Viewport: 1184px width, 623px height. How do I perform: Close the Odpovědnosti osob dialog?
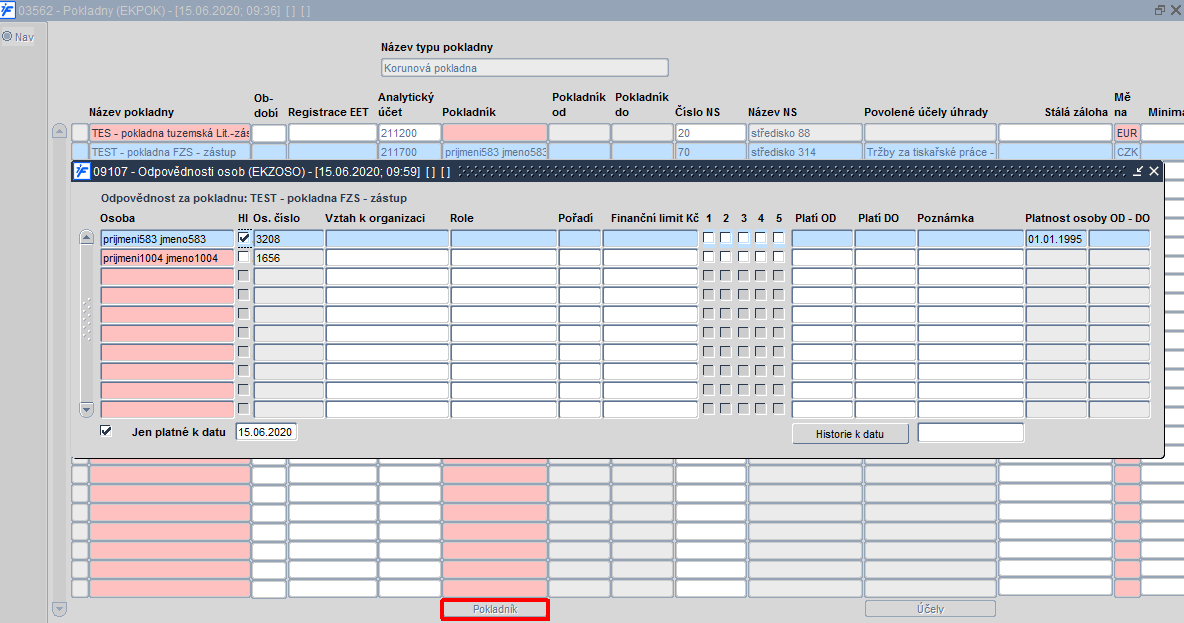(x=1154, y=171)
